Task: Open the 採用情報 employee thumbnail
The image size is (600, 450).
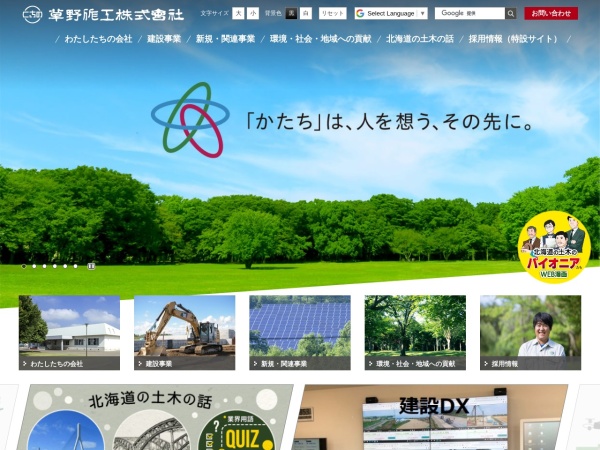Action: 530,333
